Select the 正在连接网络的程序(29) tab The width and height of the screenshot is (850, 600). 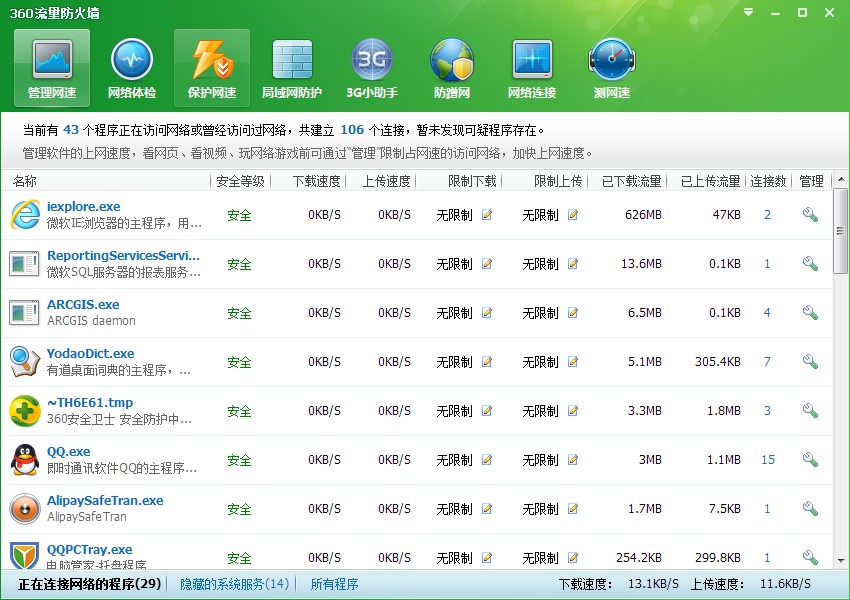tap(89, 584)
